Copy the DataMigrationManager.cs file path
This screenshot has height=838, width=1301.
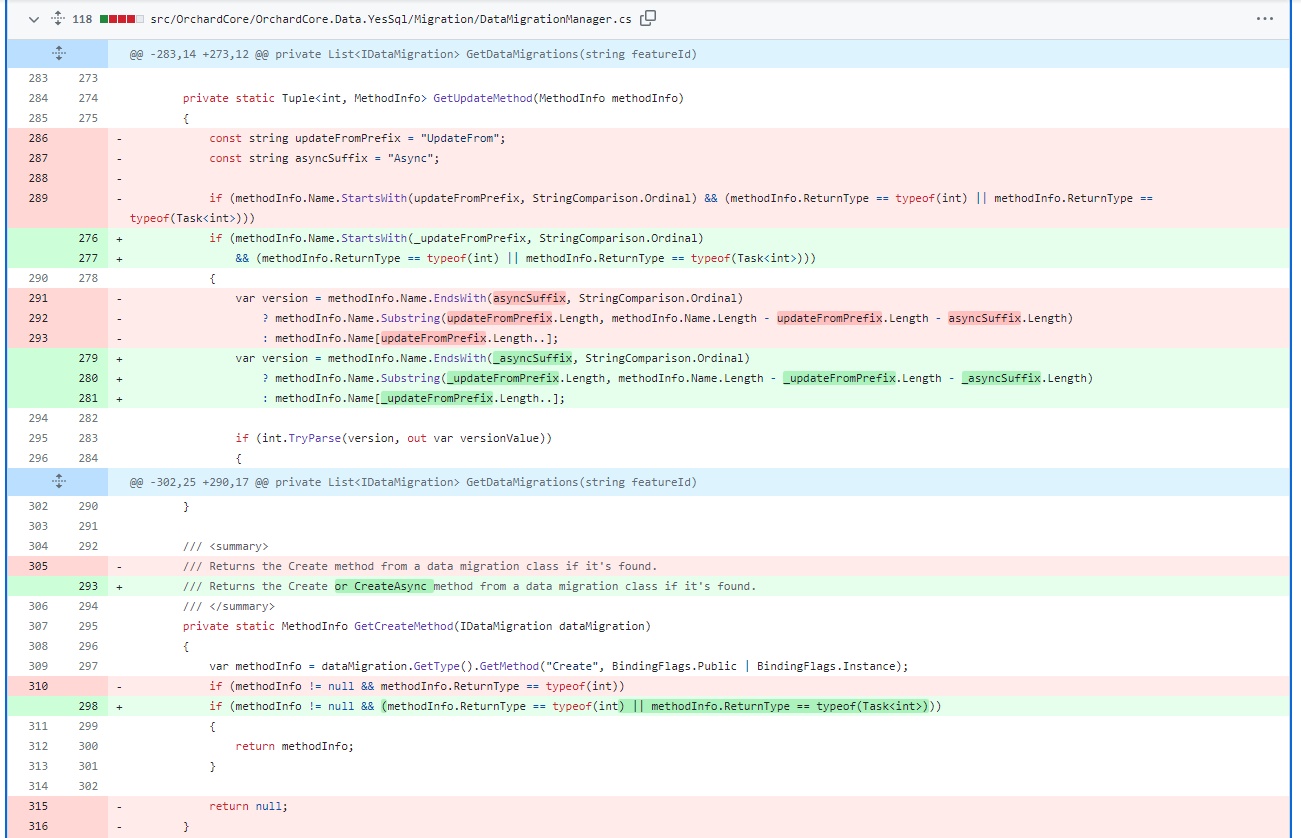(648, 18)
